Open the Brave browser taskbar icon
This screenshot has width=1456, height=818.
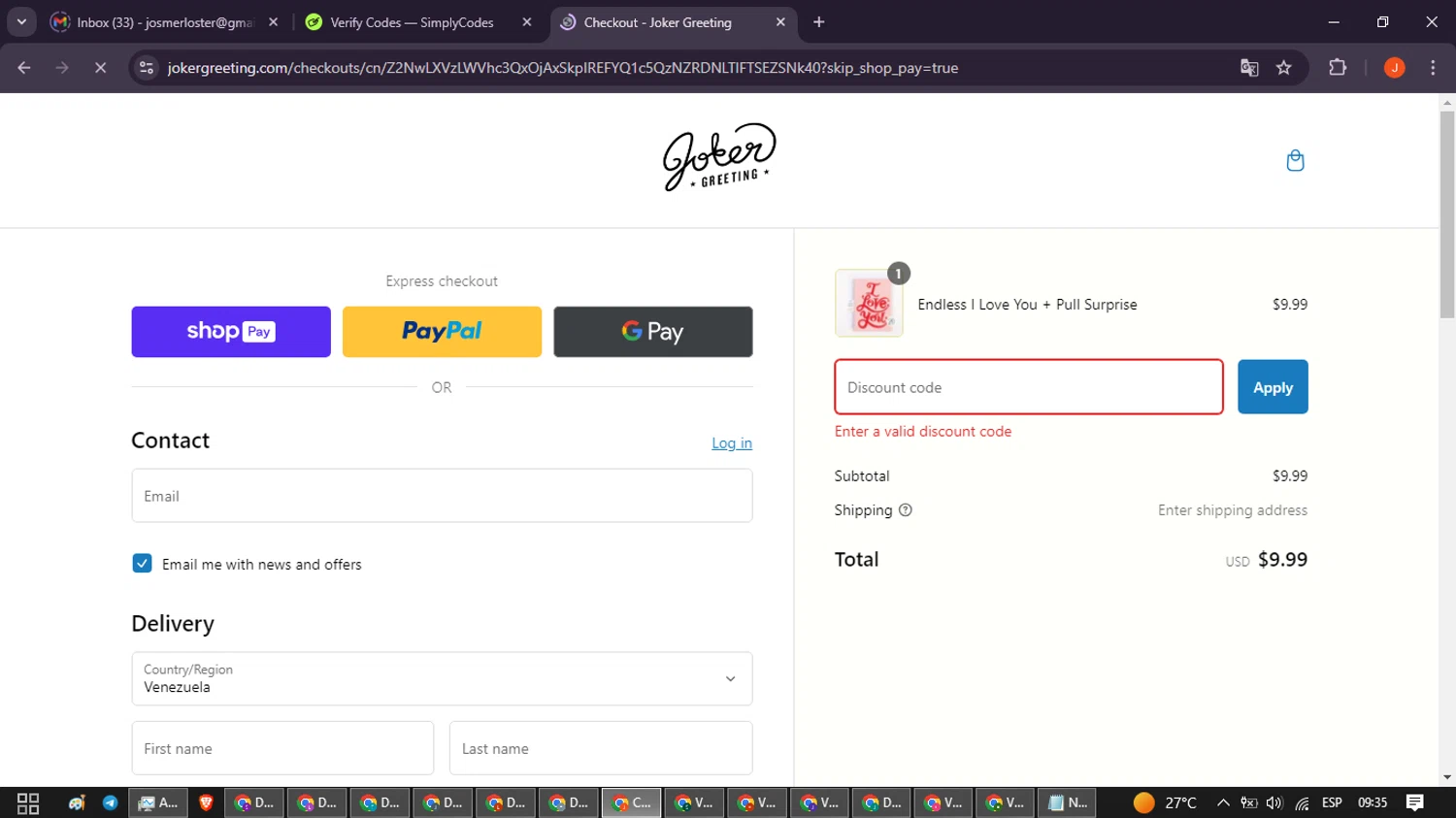point(206,803)
